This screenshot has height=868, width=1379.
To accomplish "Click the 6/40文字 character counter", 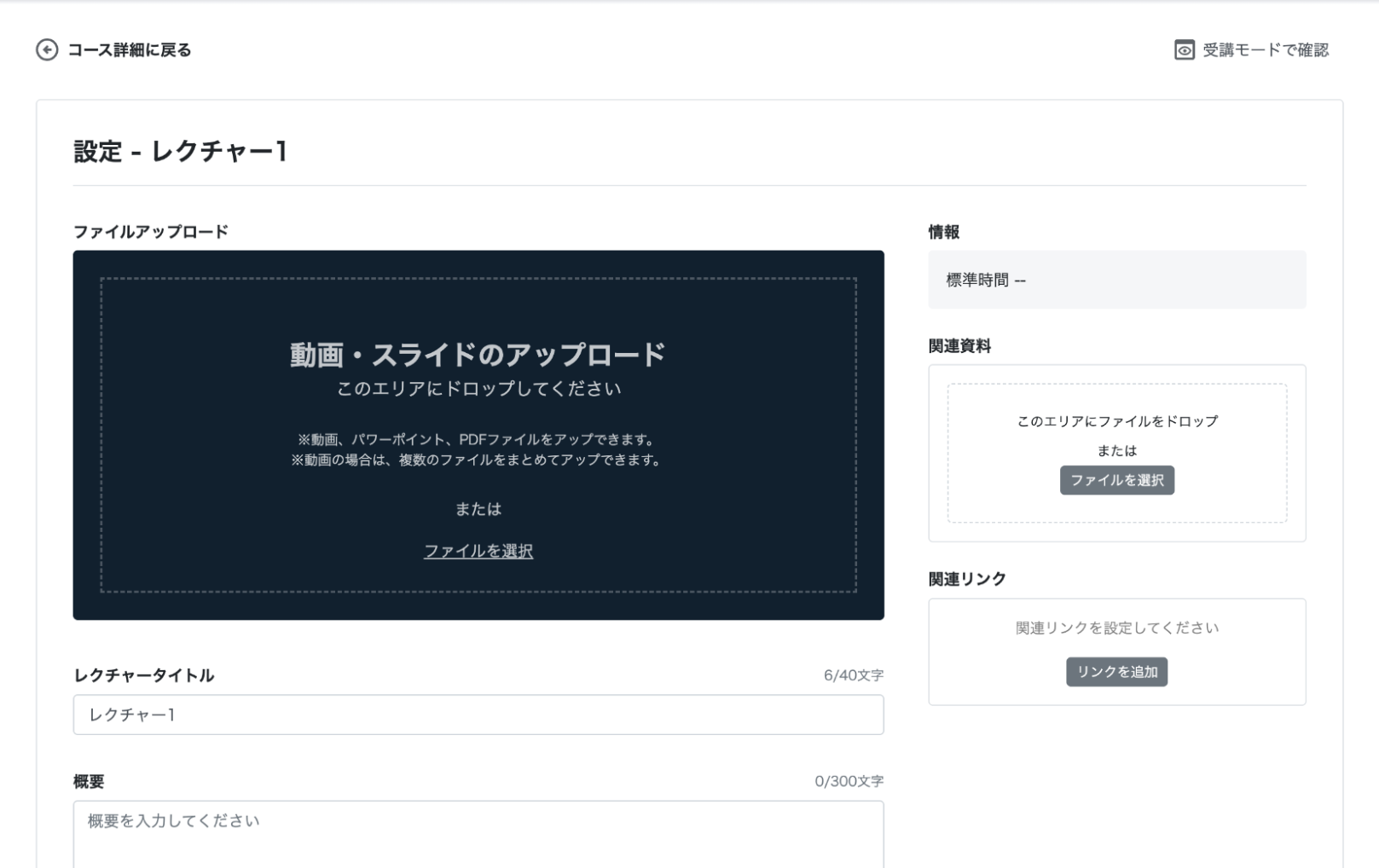I will pyautogui.click(x=854, y=675).
